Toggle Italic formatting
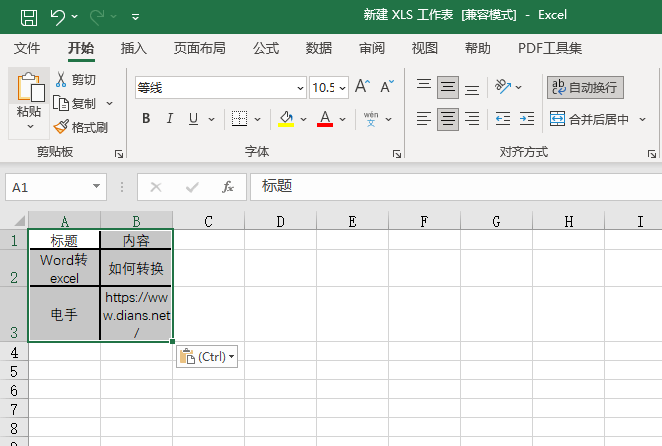The image size is (662, 446). coord(170,119)
